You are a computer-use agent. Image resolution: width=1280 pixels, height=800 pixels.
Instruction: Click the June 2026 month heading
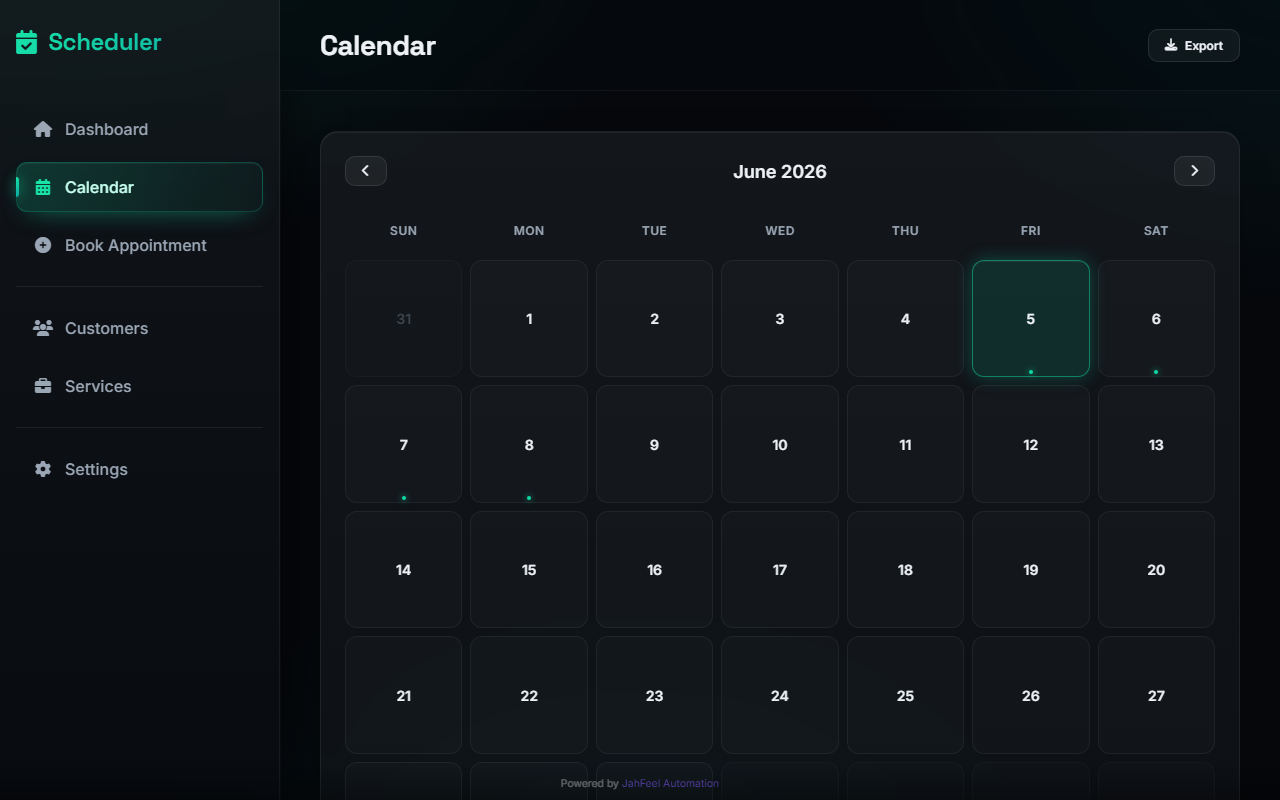coord(780,171)
